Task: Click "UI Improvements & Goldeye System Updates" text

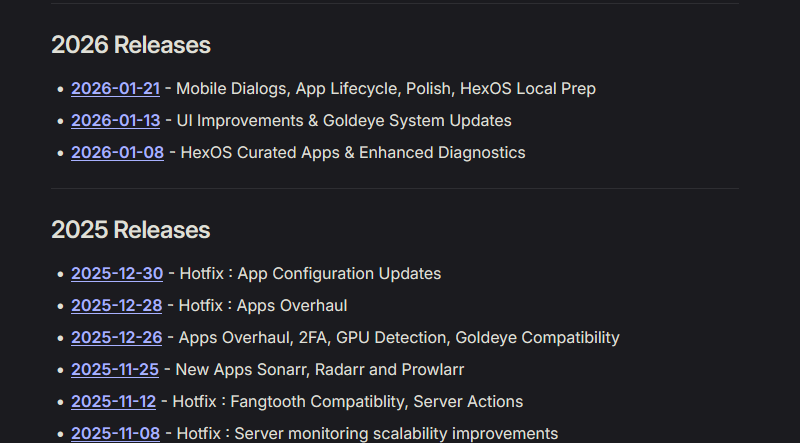Action: pyautogui.click(x=344, y=121)
